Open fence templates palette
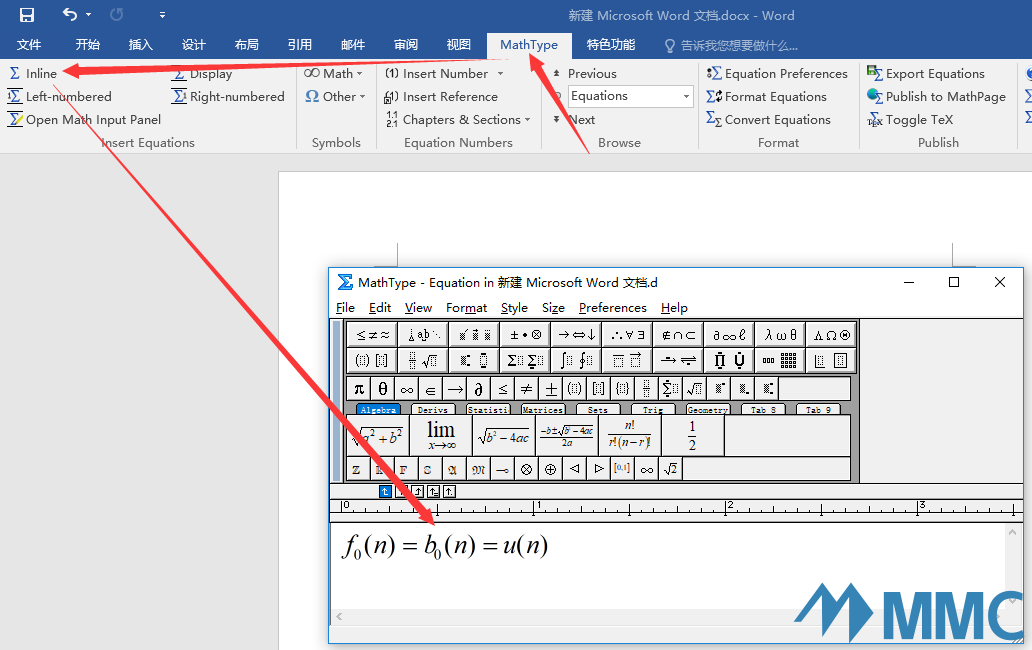This screenshot has width=1032, height=650. pos(372,361)
